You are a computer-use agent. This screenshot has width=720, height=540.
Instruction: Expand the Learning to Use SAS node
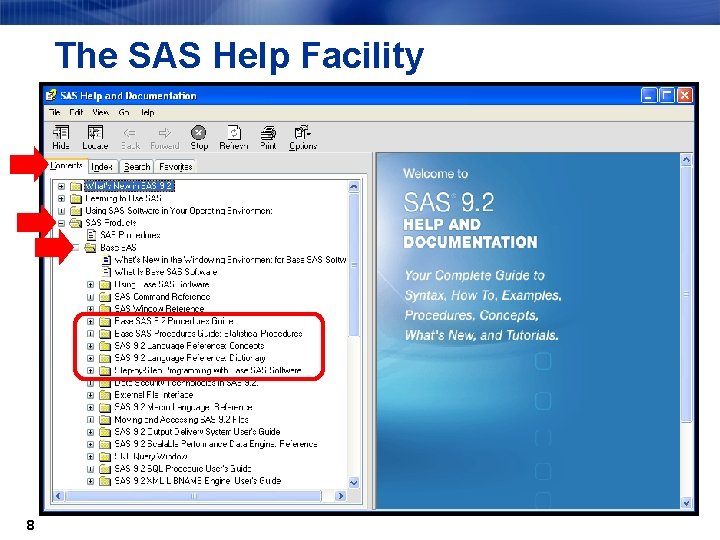(61, 199)
